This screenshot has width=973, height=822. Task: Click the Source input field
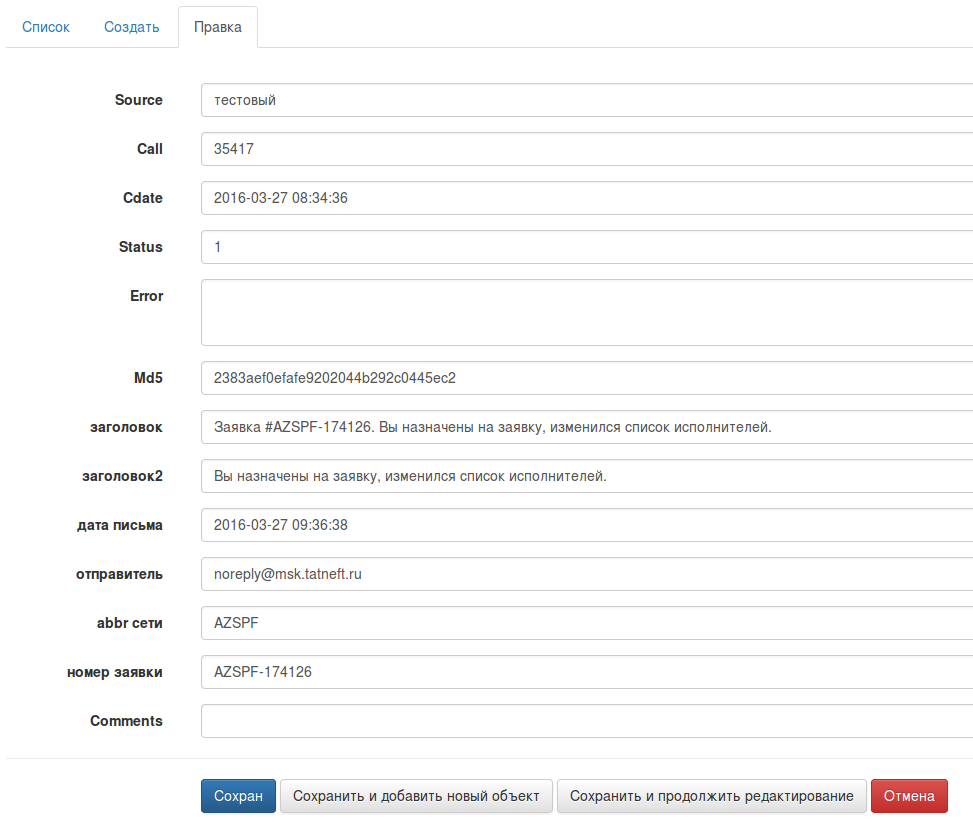586,100
